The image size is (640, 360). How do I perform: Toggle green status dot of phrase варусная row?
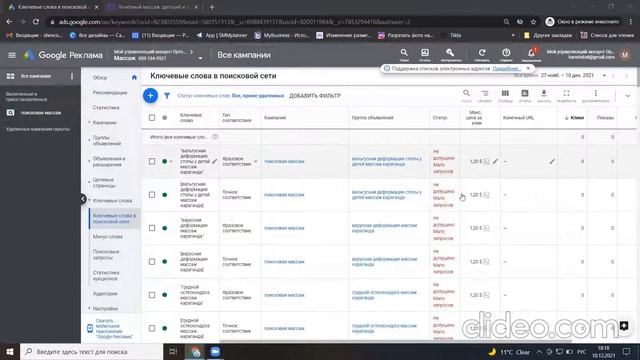[x=164, y=228]
